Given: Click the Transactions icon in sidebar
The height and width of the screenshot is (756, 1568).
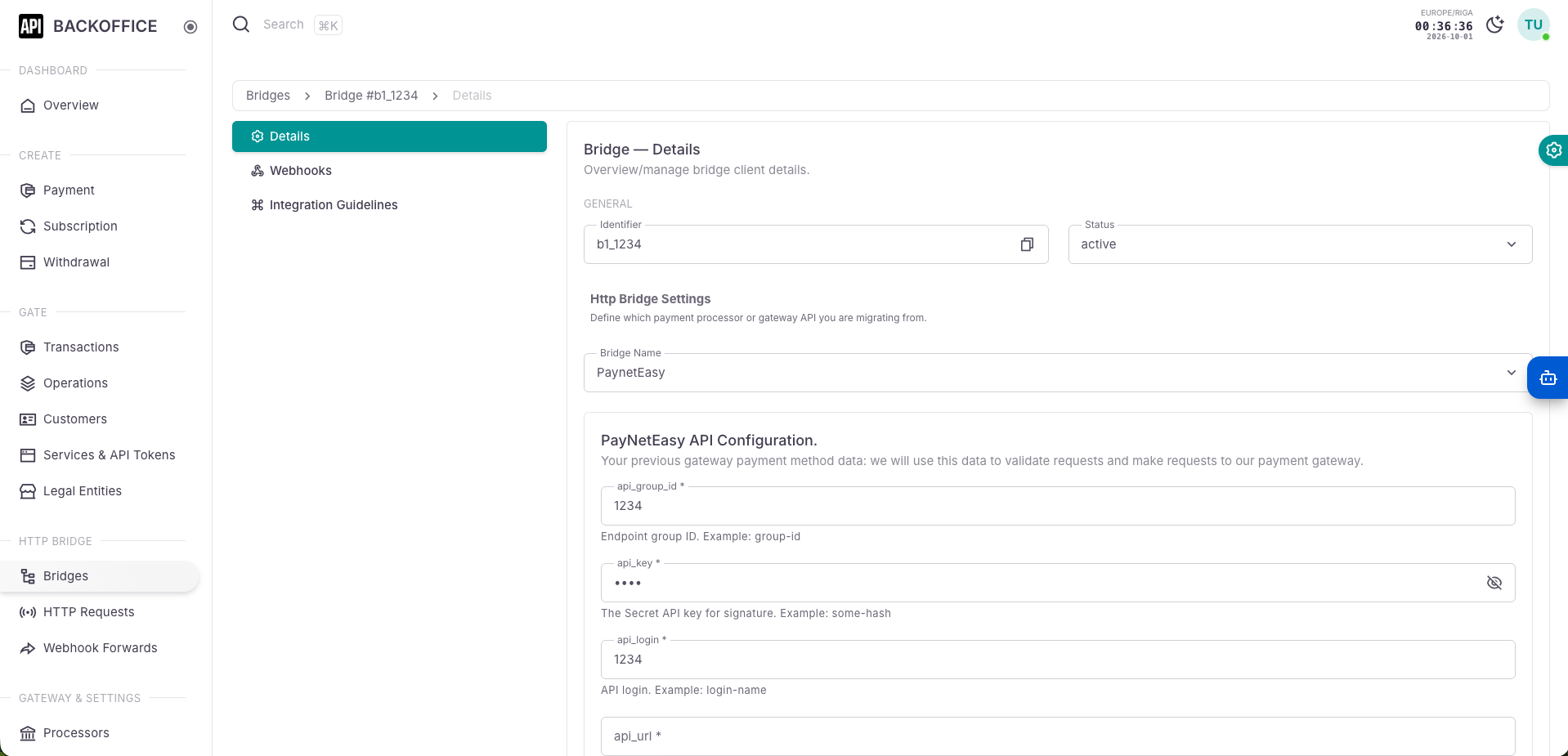Looking at the screenshot, I should (28, 347).
